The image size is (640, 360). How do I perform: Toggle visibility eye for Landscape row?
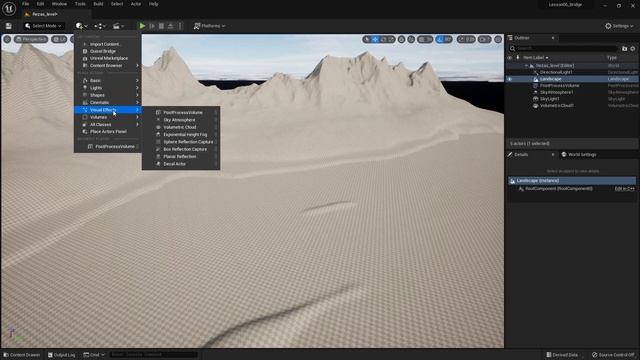click(x=509, y=79)
